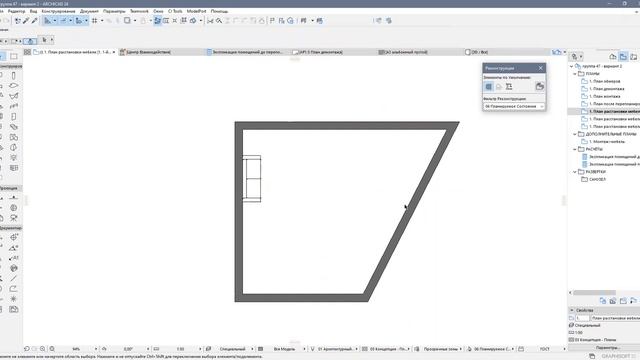The image size is (640, 360).
Task: Collapse the РАСЧЕТЫ folder
Action: pyautogui.click(x=575, y=149)
